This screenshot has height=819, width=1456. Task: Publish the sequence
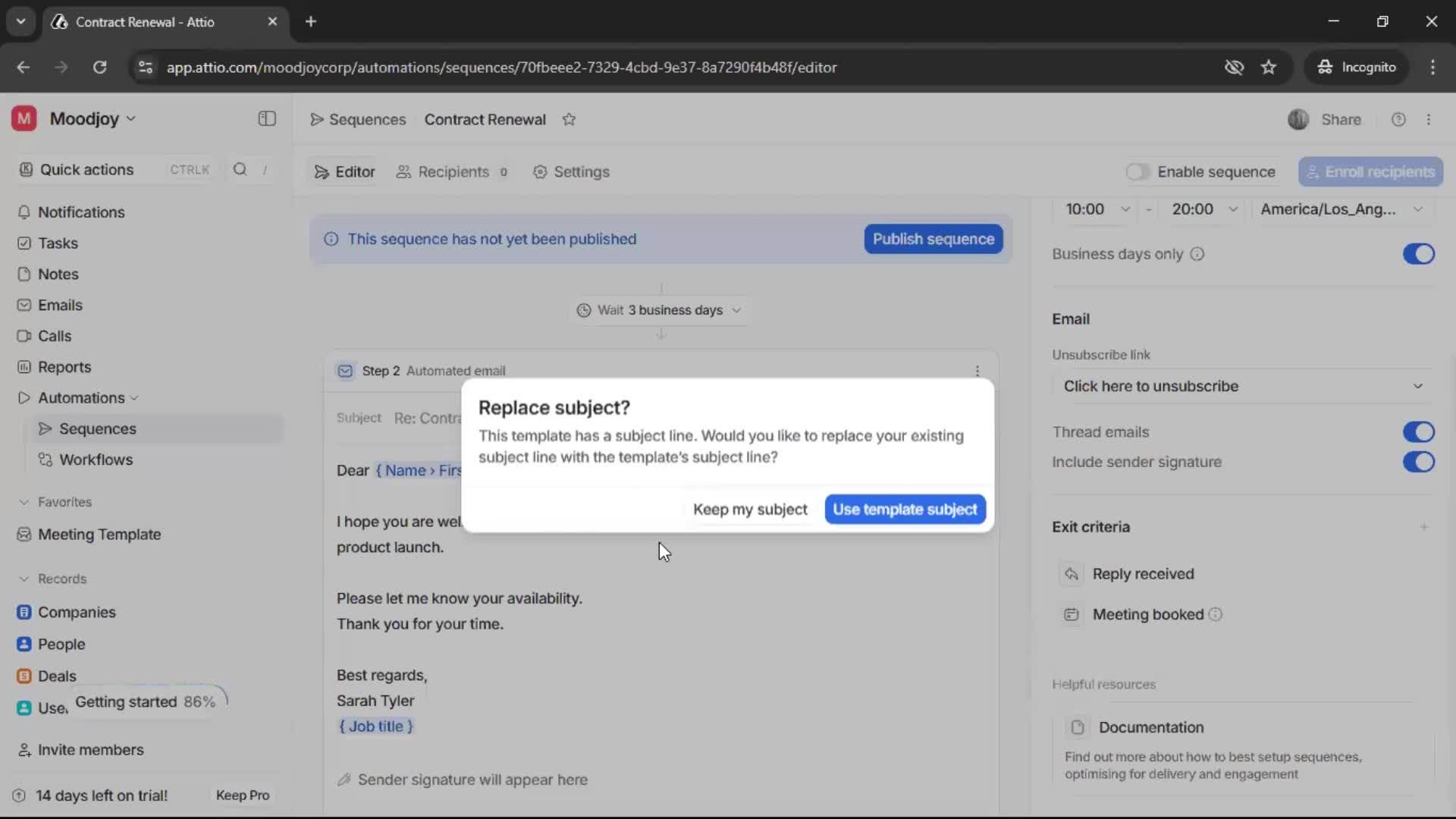[x=932, y=239]
